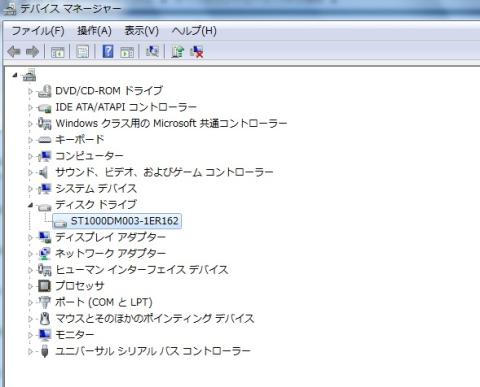Click the show/hide console tree icon

click(x=57, y=52)
